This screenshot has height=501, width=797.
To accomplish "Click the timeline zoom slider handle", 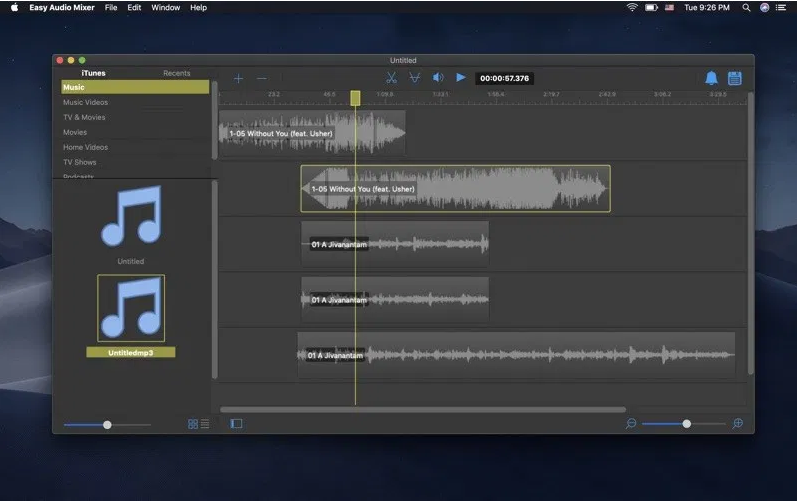I will pyautogui.click(x=686, y=424).
